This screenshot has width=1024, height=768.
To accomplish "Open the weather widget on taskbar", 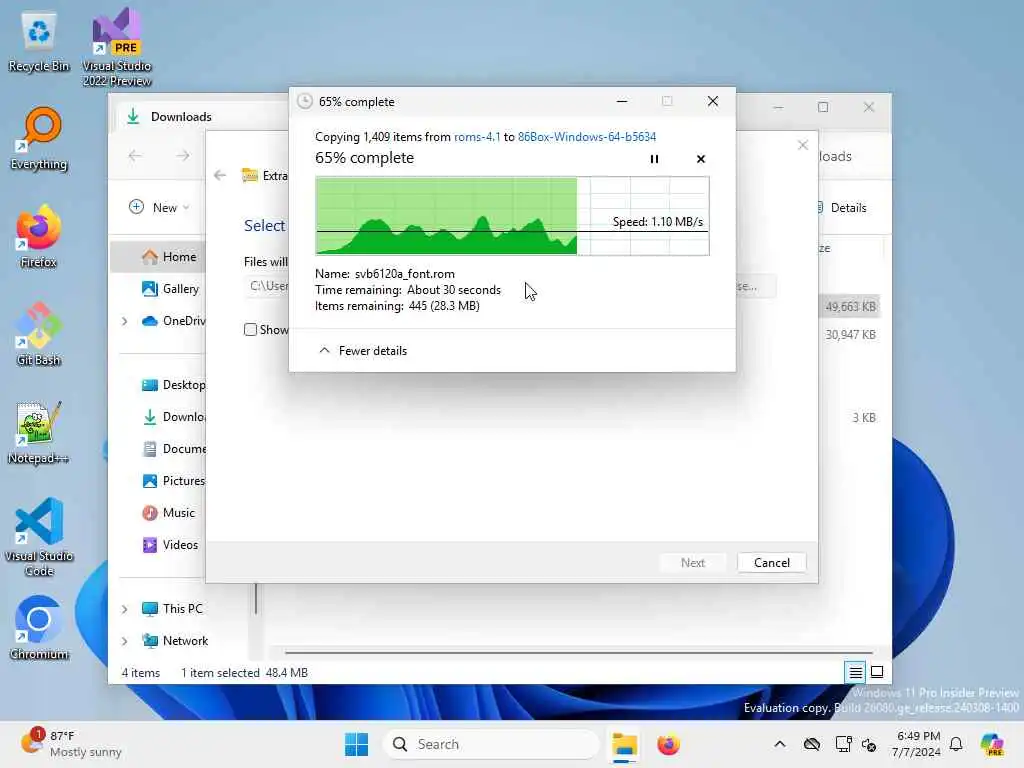I will click(71, 744).
